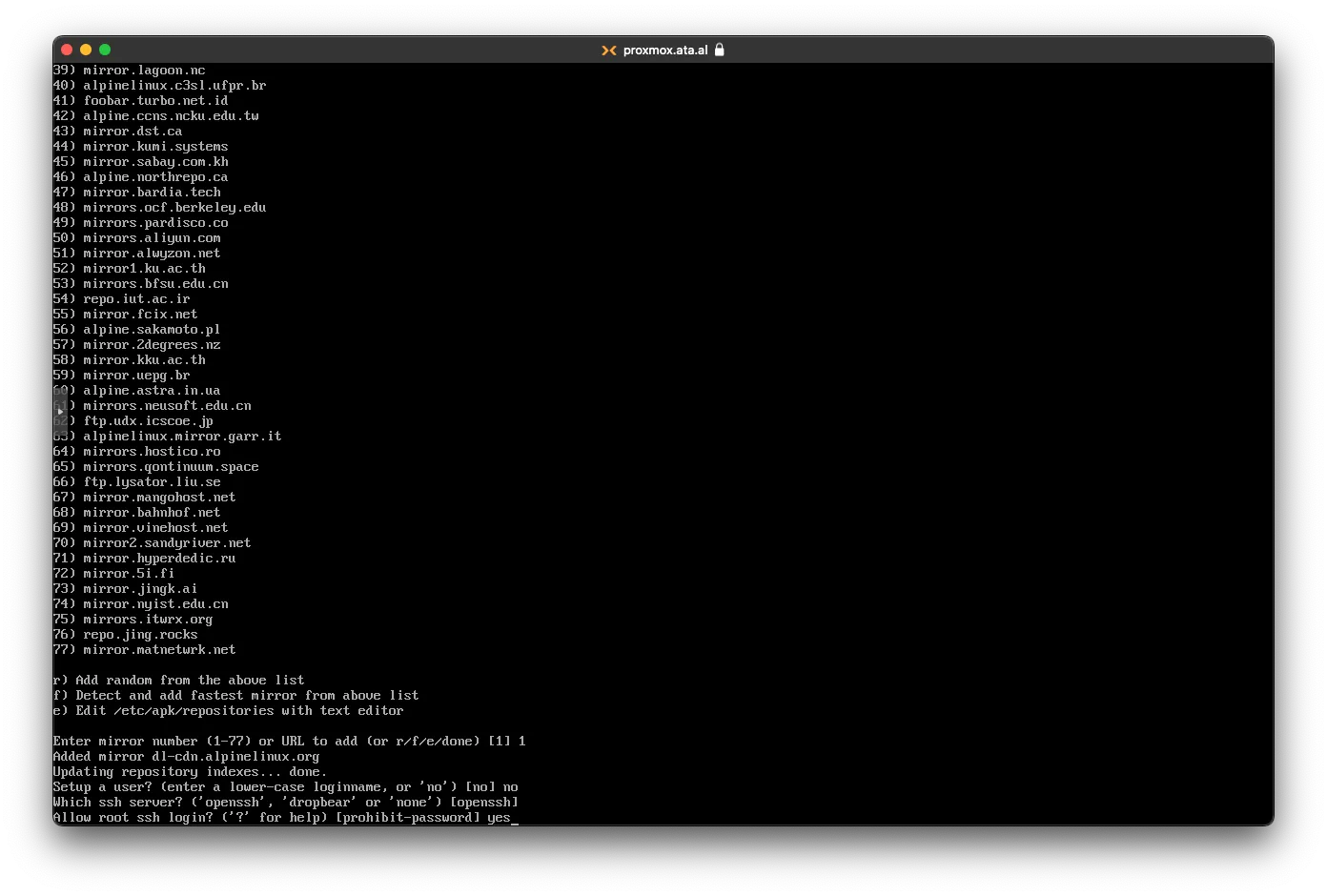Click the ftp.lysator.liu.se line
This screenshot has height=896, width=1327.
tap(137, 482)
